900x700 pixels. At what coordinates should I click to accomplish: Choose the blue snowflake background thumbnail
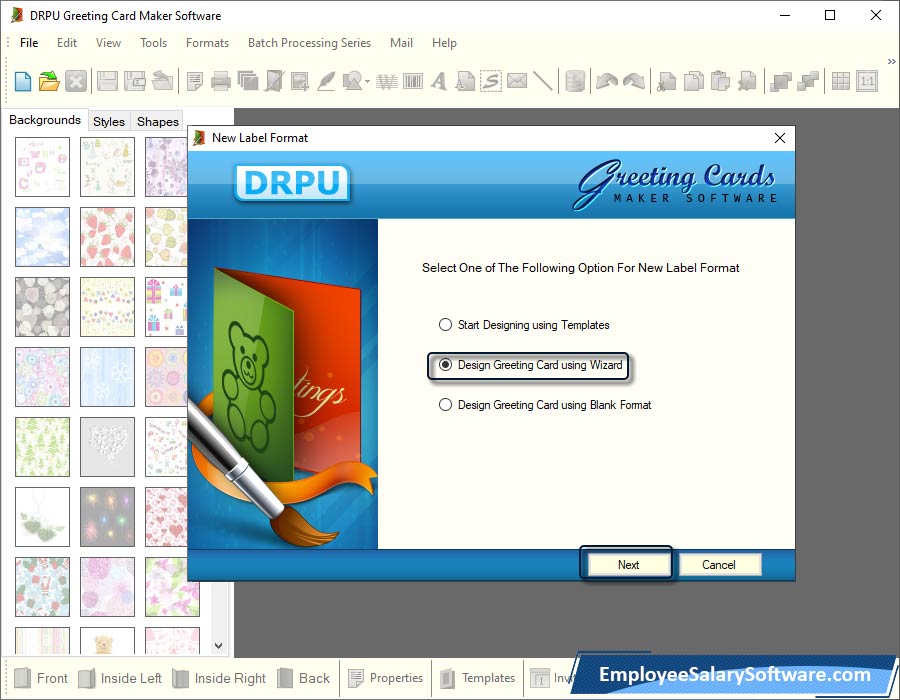pos(107,377)
